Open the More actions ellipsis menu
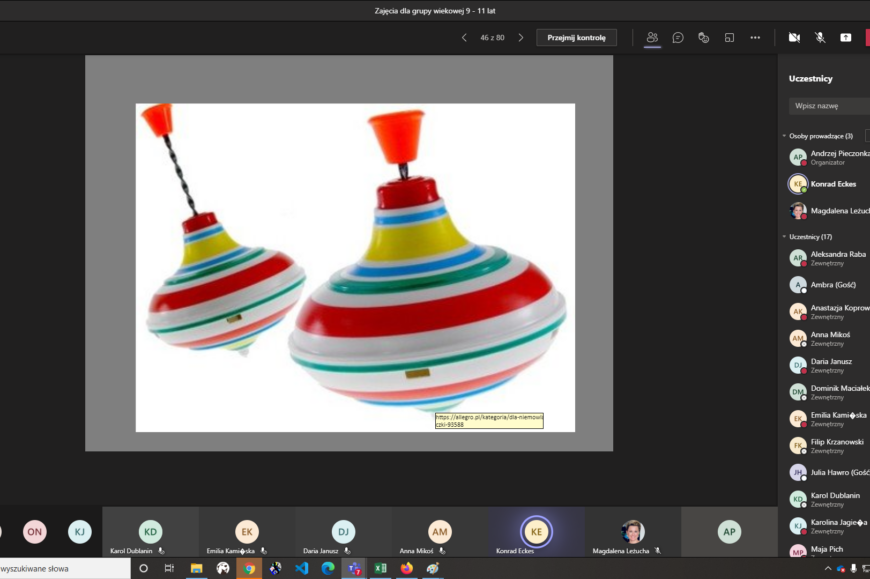This screenshot has height=579, width=870. pos(755,38)
